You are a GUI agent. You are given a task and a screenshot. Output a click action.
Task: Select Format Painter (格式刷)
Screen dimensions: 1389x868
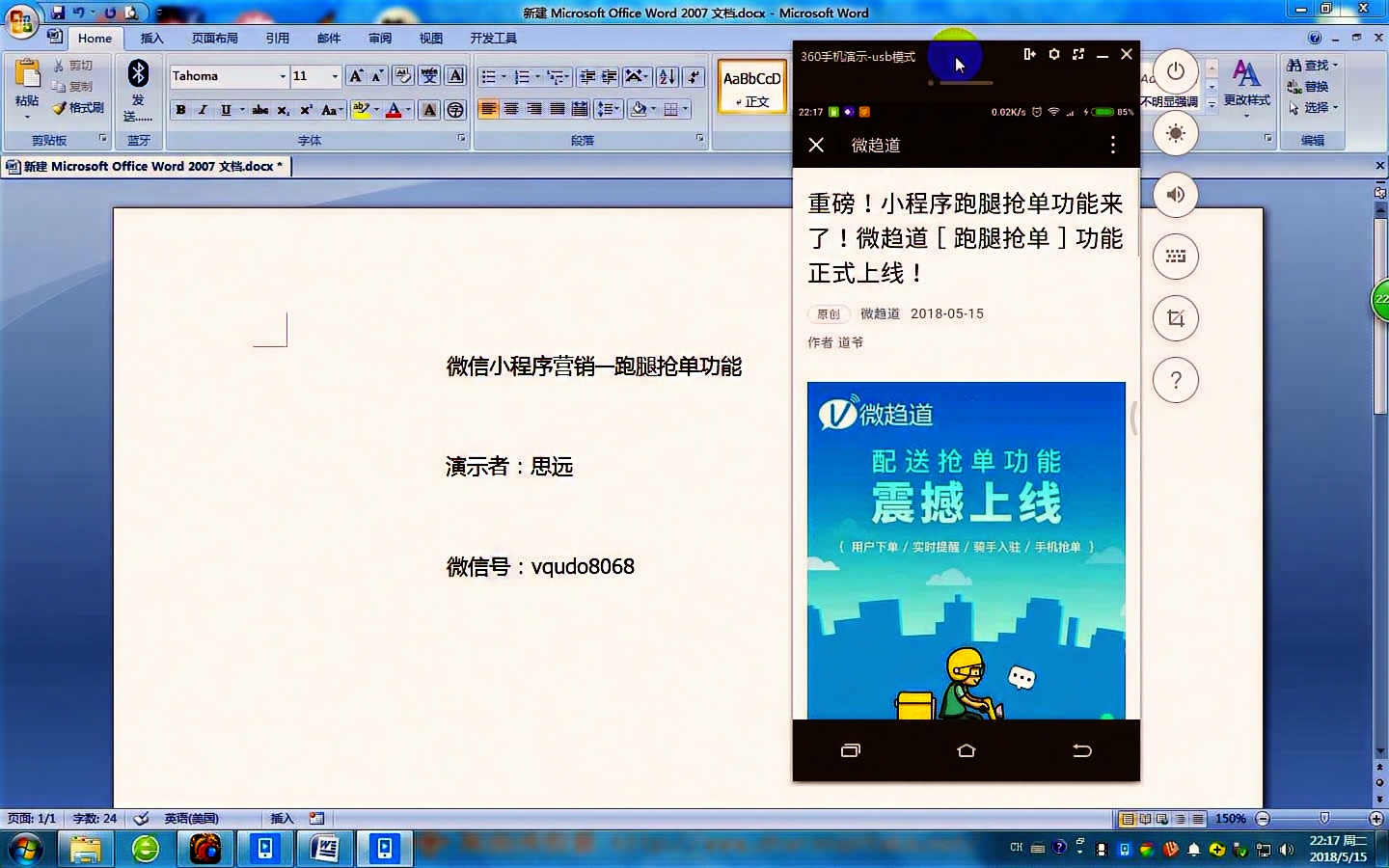click(78, 108)
